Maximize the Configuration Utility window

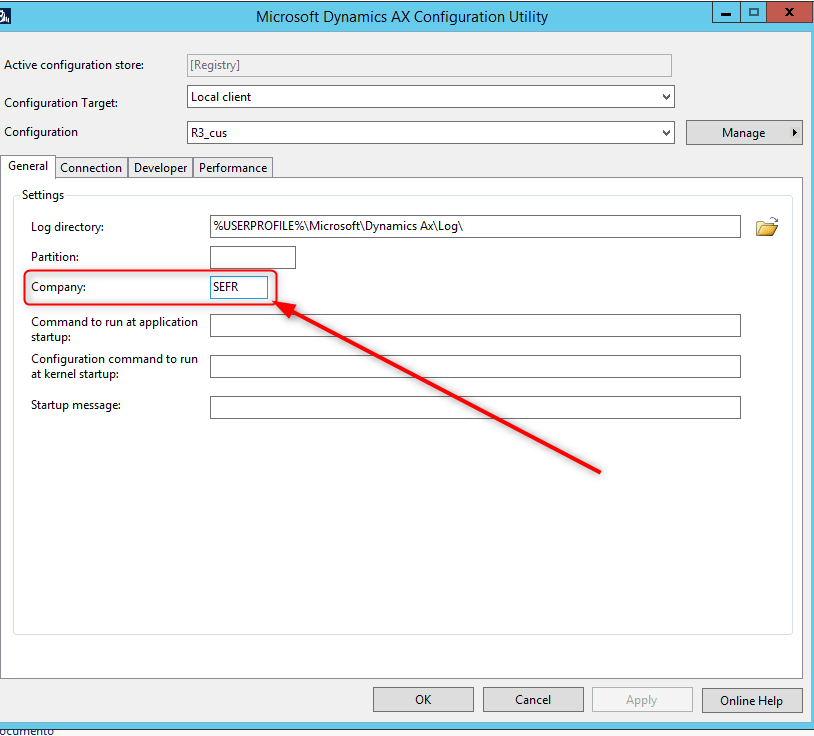754,12
